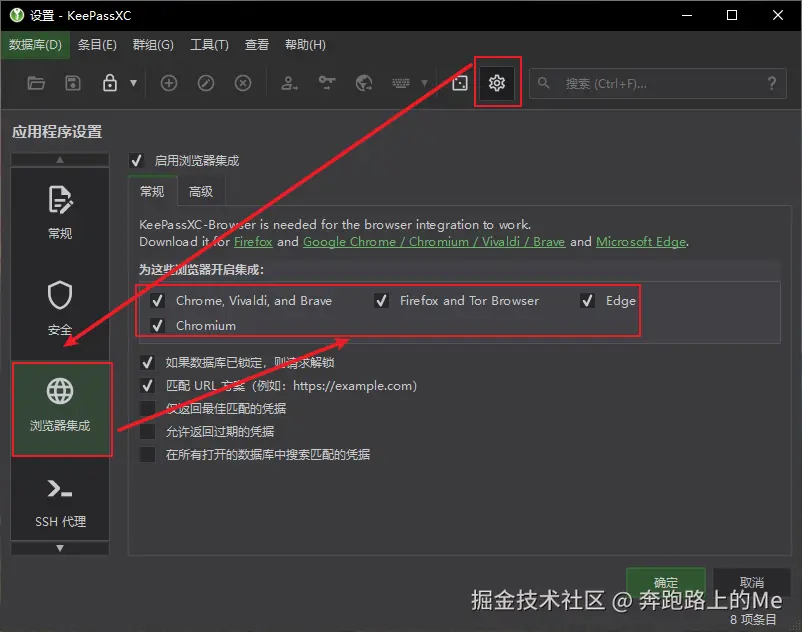Open the password generator dice icon

tap(460, 83)
